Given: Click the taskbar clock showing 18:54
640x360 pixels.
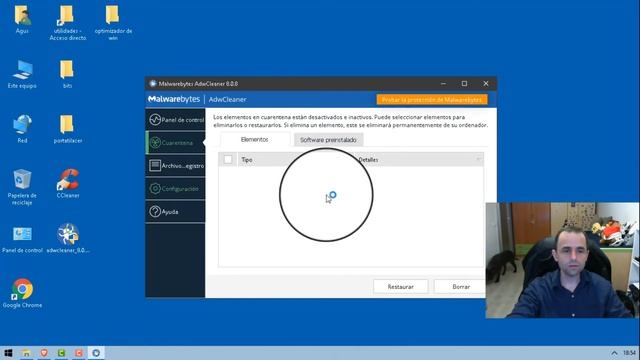Looking at the screenshot, I should [629, 353].
